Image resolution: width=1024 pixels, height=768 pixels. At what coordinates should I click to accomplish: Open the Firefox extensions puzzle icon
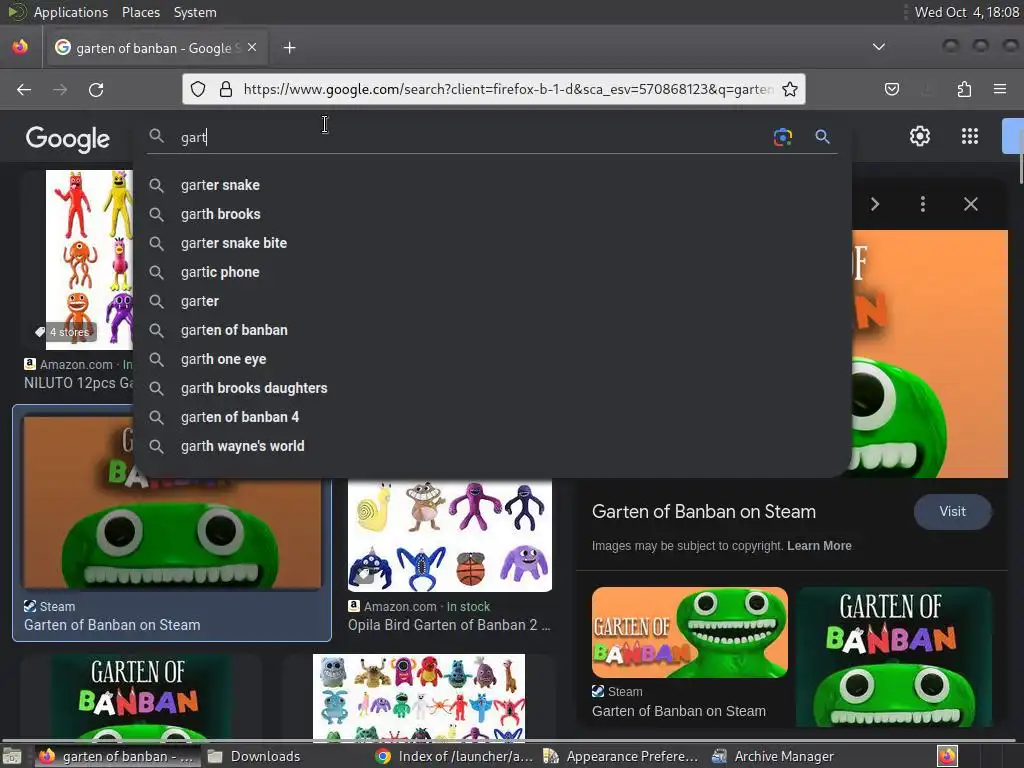click(x=964, y=89)
